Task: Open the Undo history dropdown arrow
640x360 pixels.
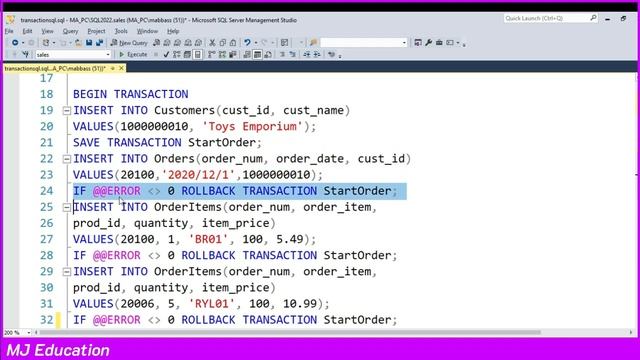Action: (256, 42)
